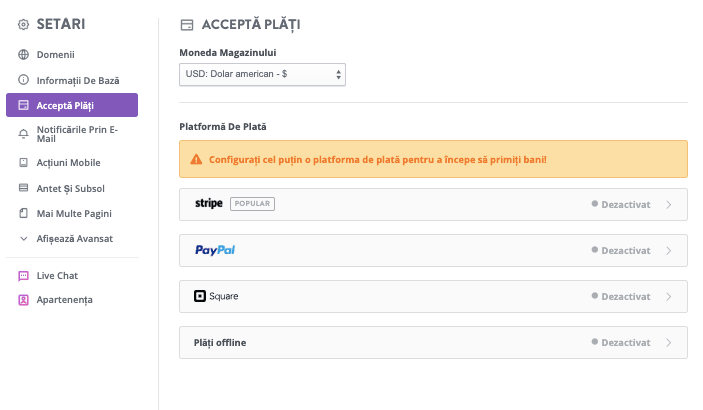This screenshot has height=410, width=703.
Task: Click the membership icon beside Apartenența
Action: 24,299
